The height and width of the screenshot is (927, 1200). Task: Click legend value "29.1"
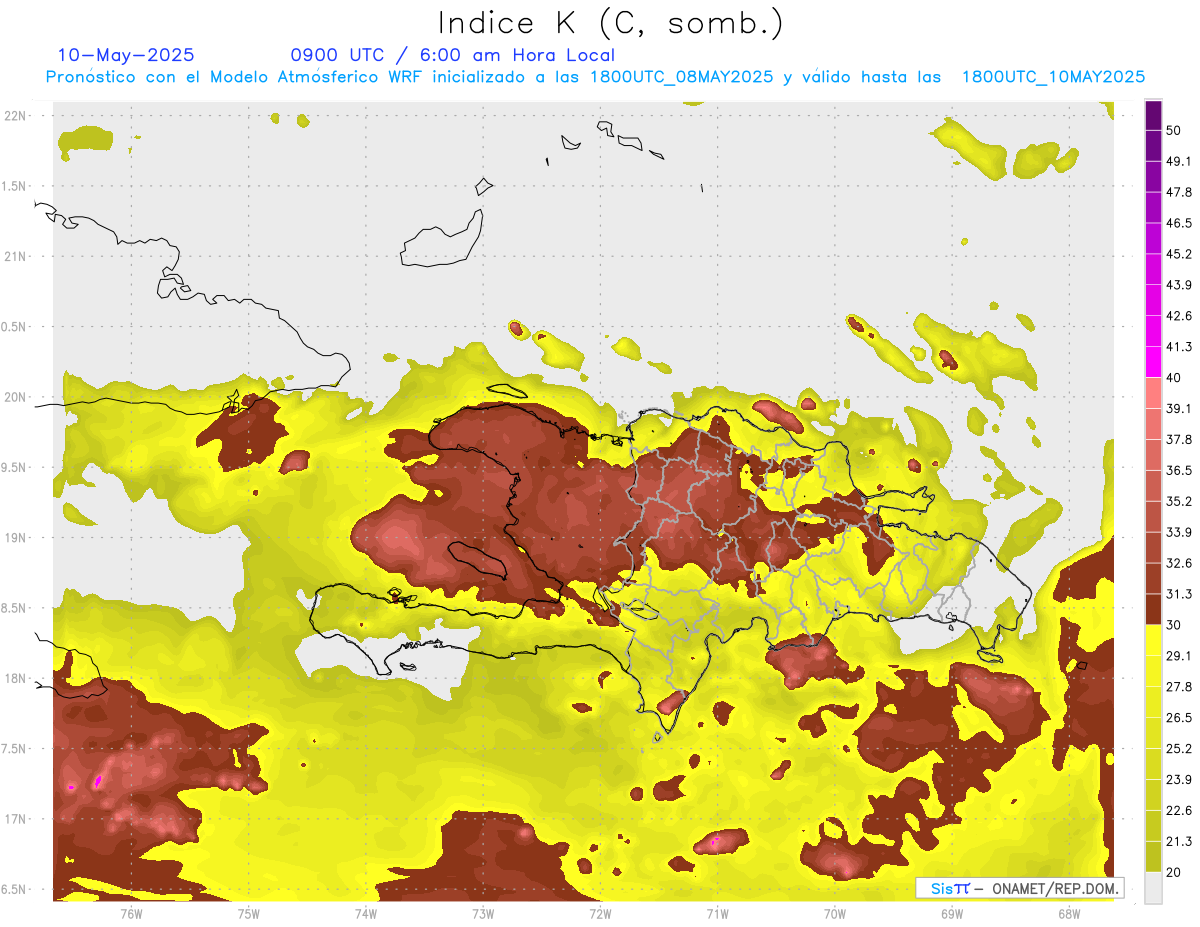1179,656
